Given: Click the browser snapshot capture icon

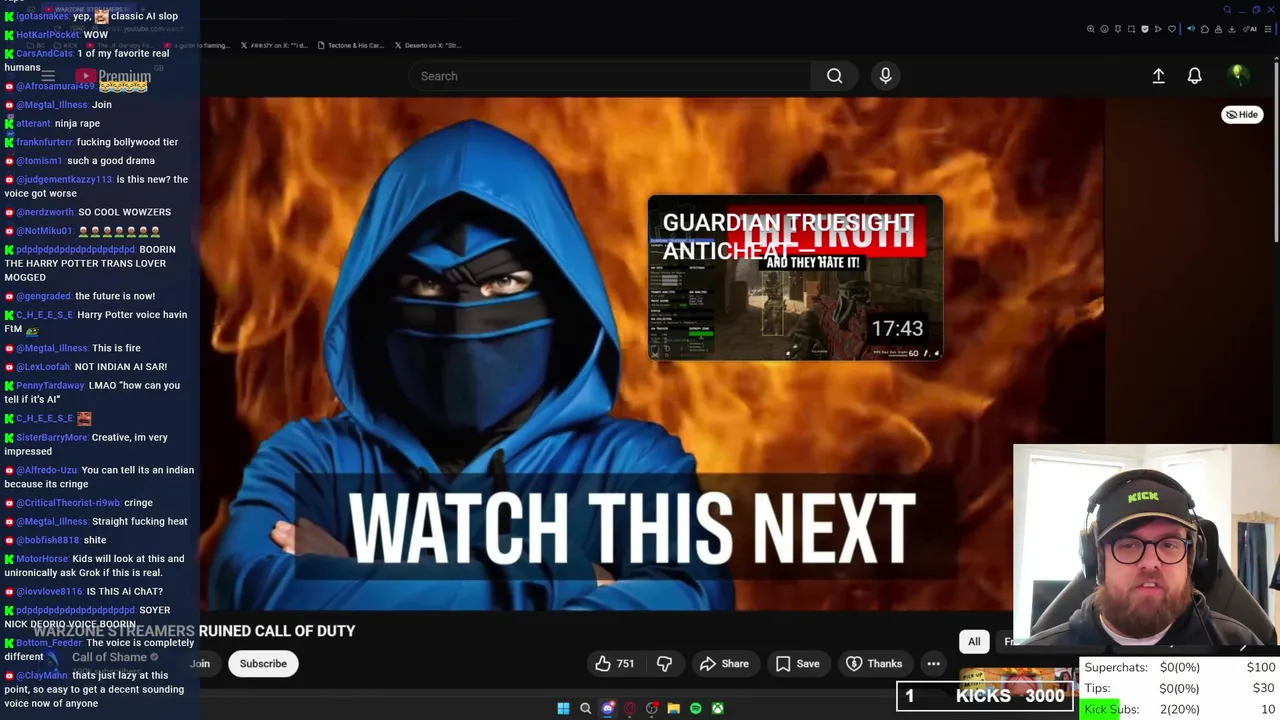Looking at the screenshot, I should 1131,29.
